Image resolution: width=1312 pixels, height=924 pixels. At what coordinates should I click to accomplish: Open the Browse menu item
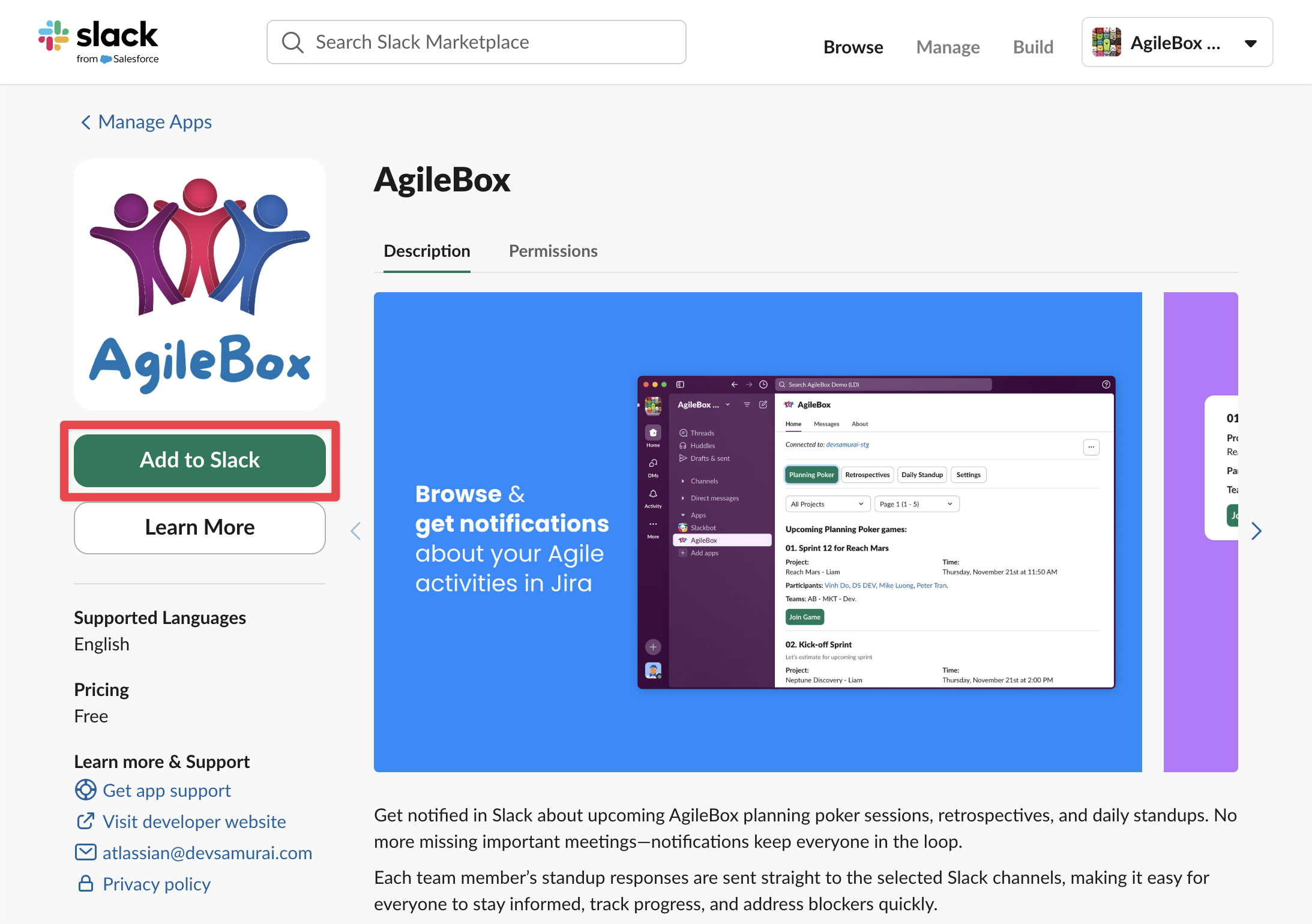point(853,47)
